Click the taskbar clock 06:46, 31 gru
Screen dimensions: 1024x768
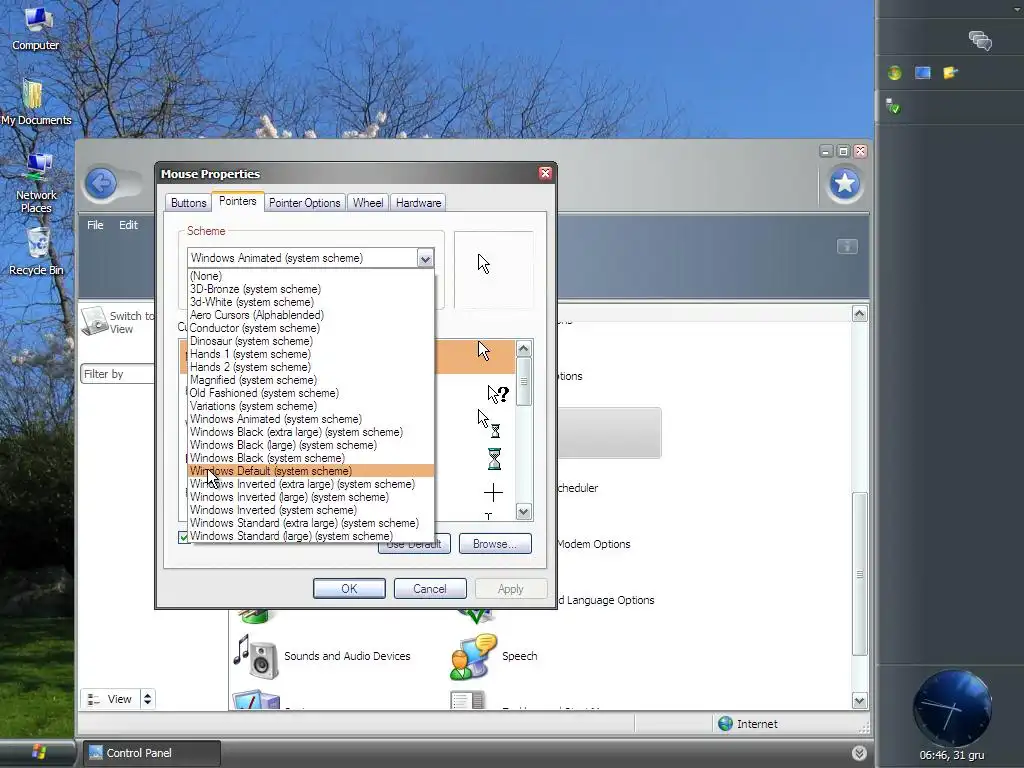[952, 755]
